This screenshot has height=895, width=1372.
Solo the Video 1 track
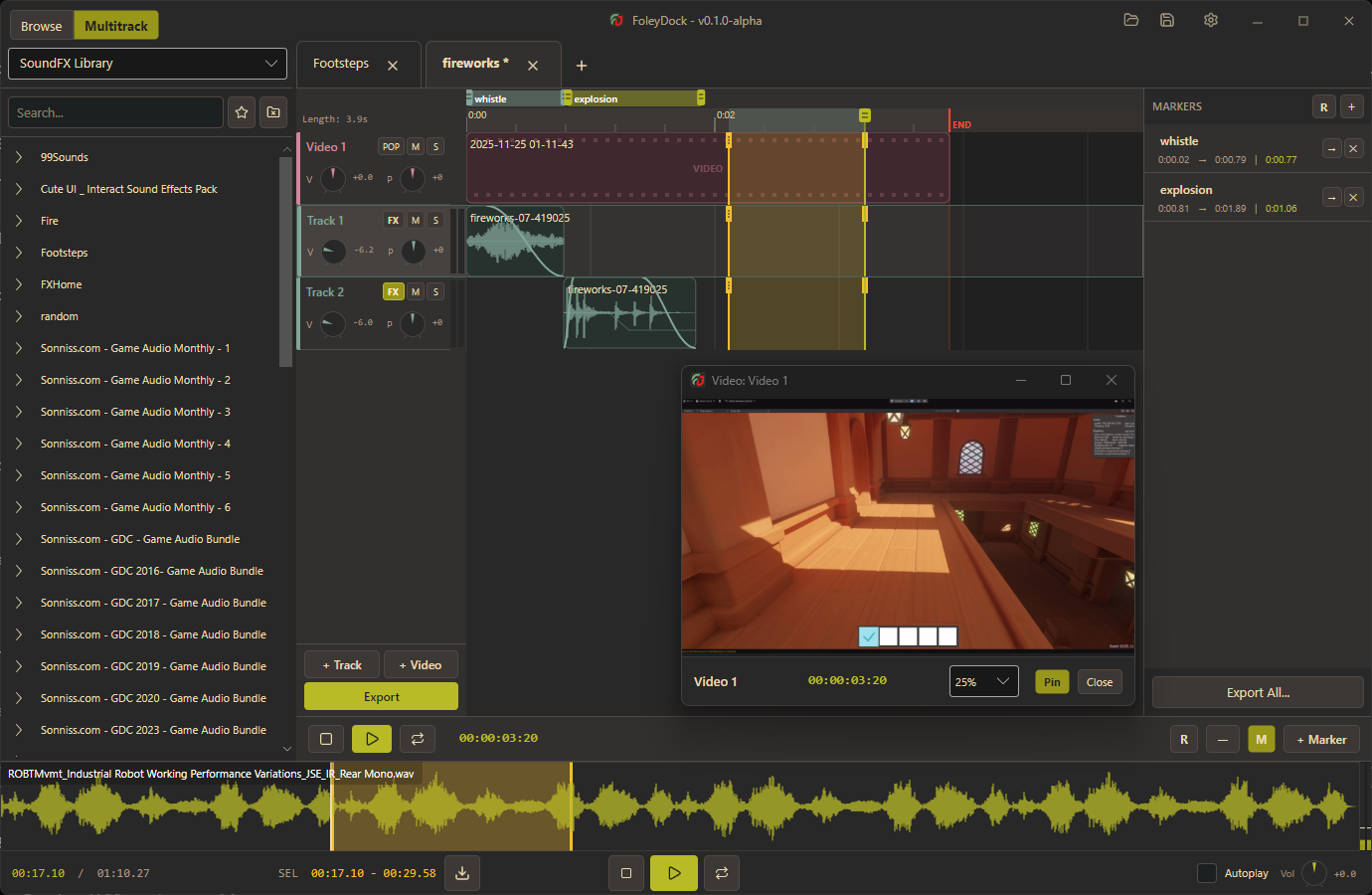coord(435,147)
